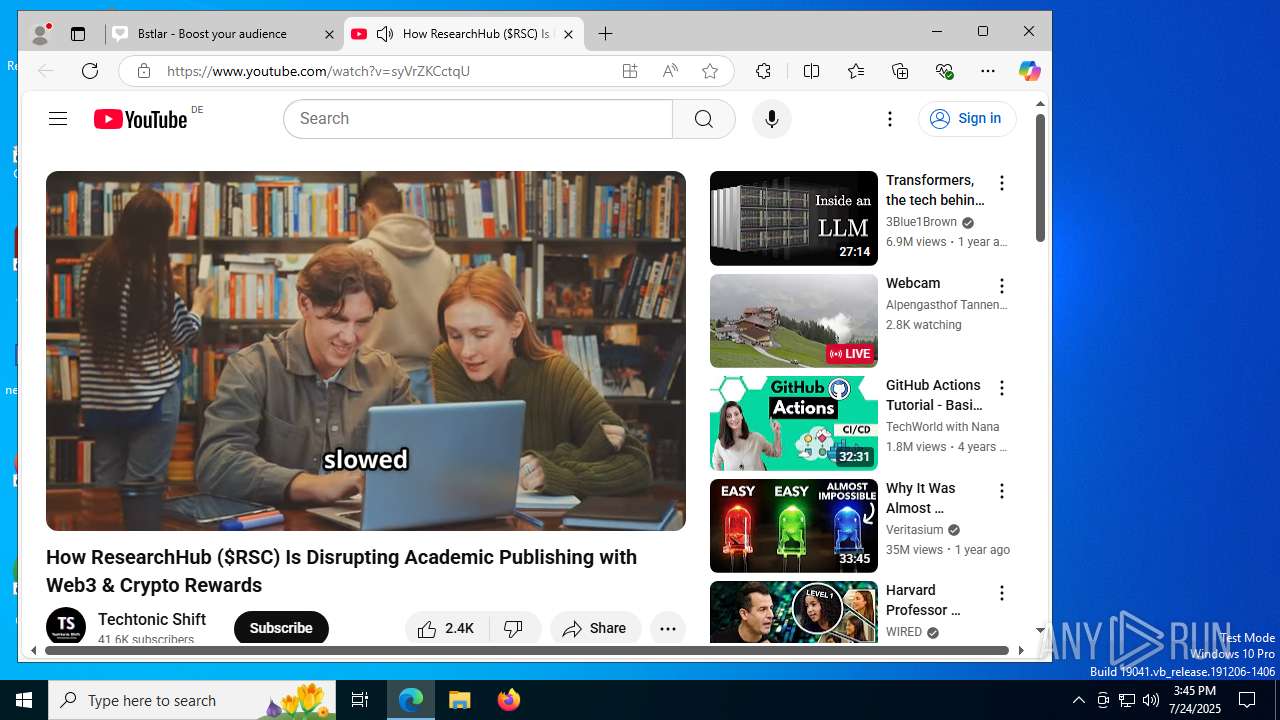
Task: Enable Read aloud in address bar
Action: 670,71
